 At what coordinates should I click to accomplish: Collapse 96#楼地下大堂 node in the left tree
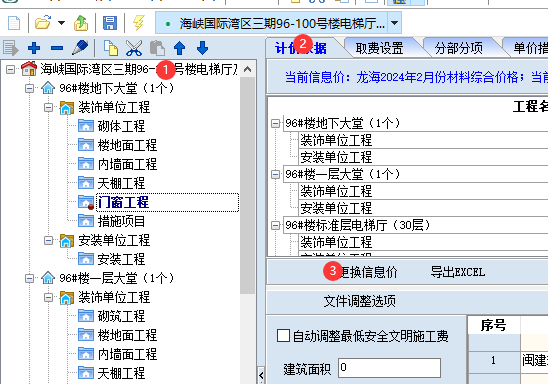coord(29,88)
